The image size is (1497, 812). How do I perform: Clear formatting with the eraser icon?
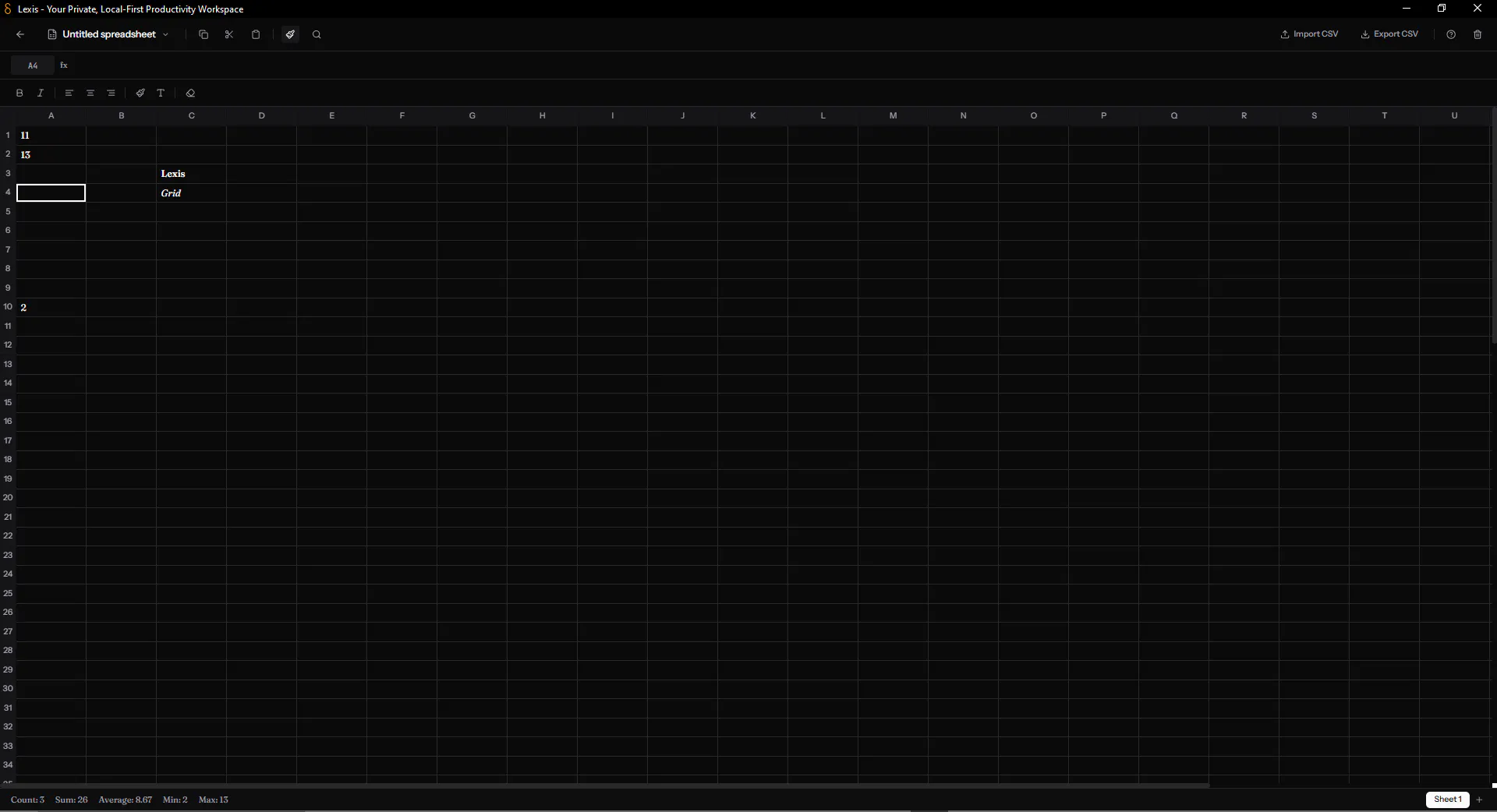[x=190, y=93]
